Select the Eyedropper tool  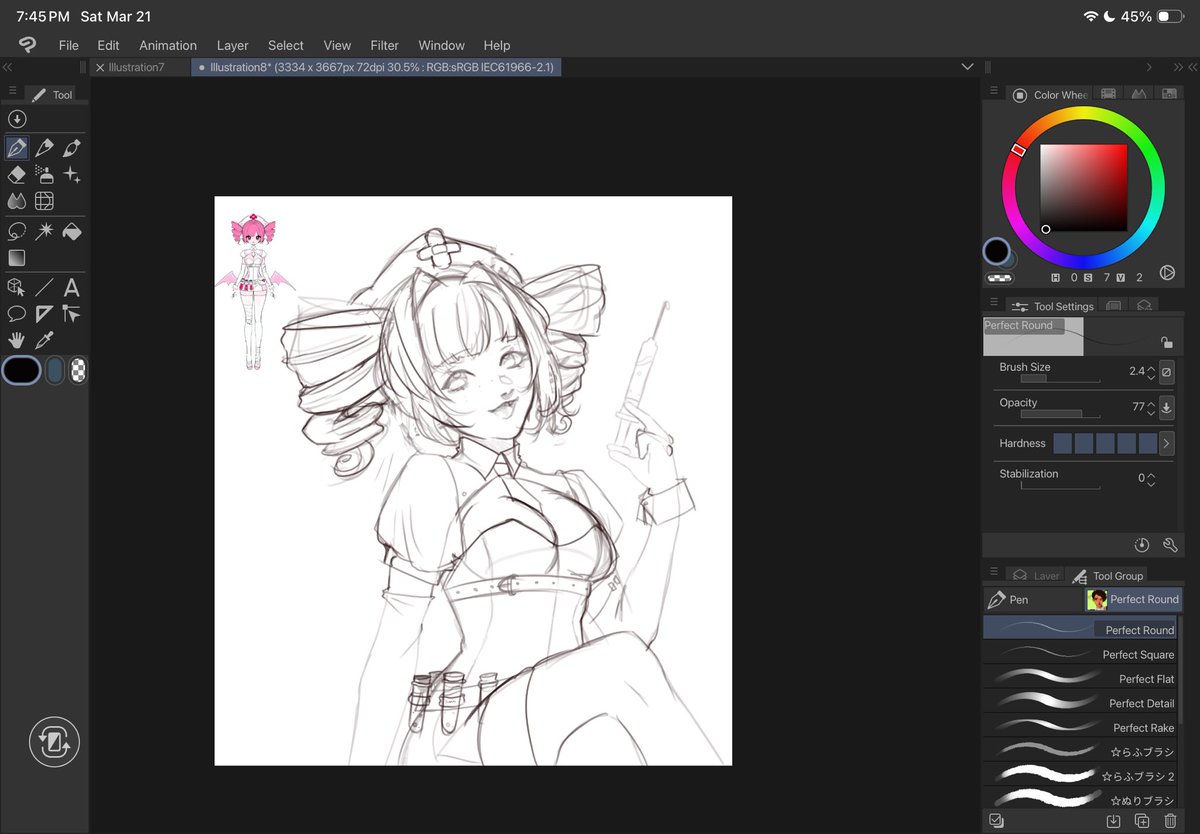(44, 341)
